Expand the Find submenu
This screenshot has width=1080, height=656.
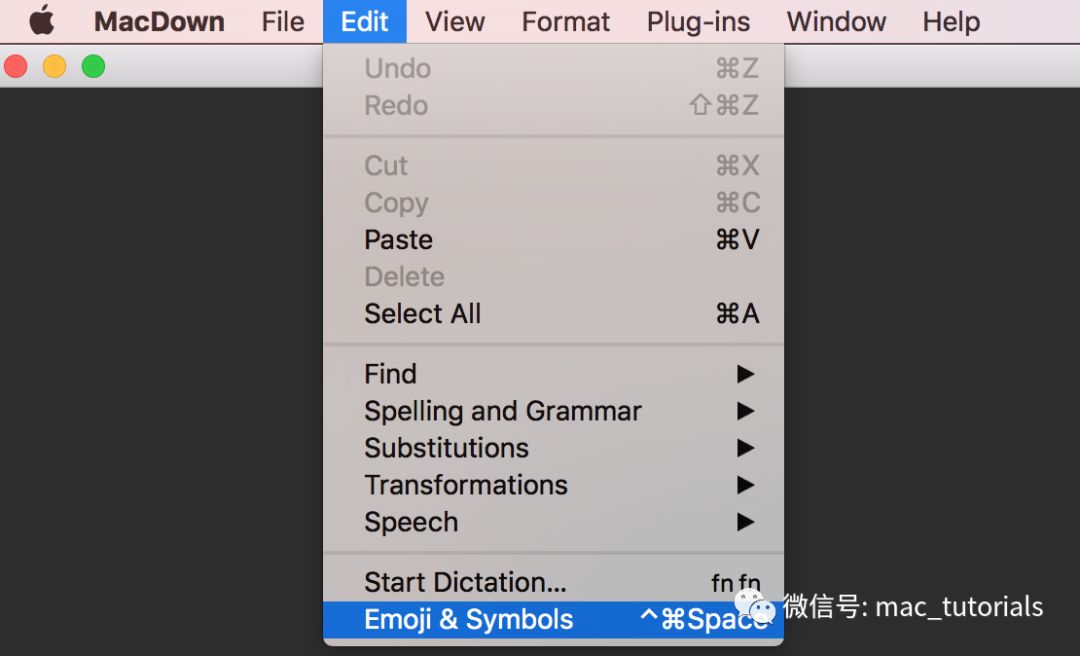[x=390, y=374]
